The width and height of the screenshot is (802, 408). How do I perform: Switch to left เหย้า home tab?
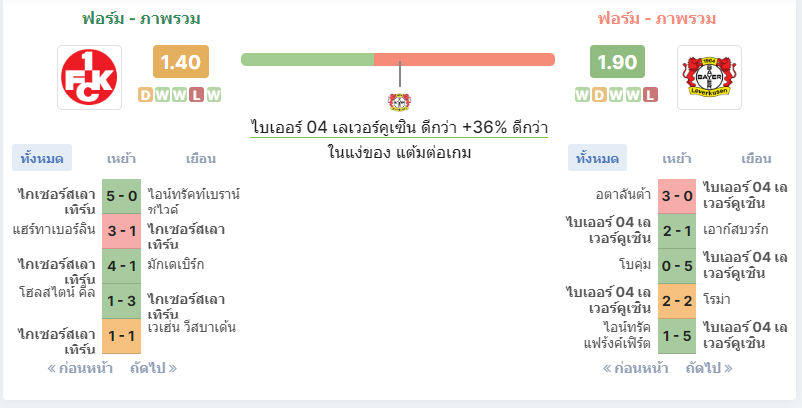(x=121, y=158)
